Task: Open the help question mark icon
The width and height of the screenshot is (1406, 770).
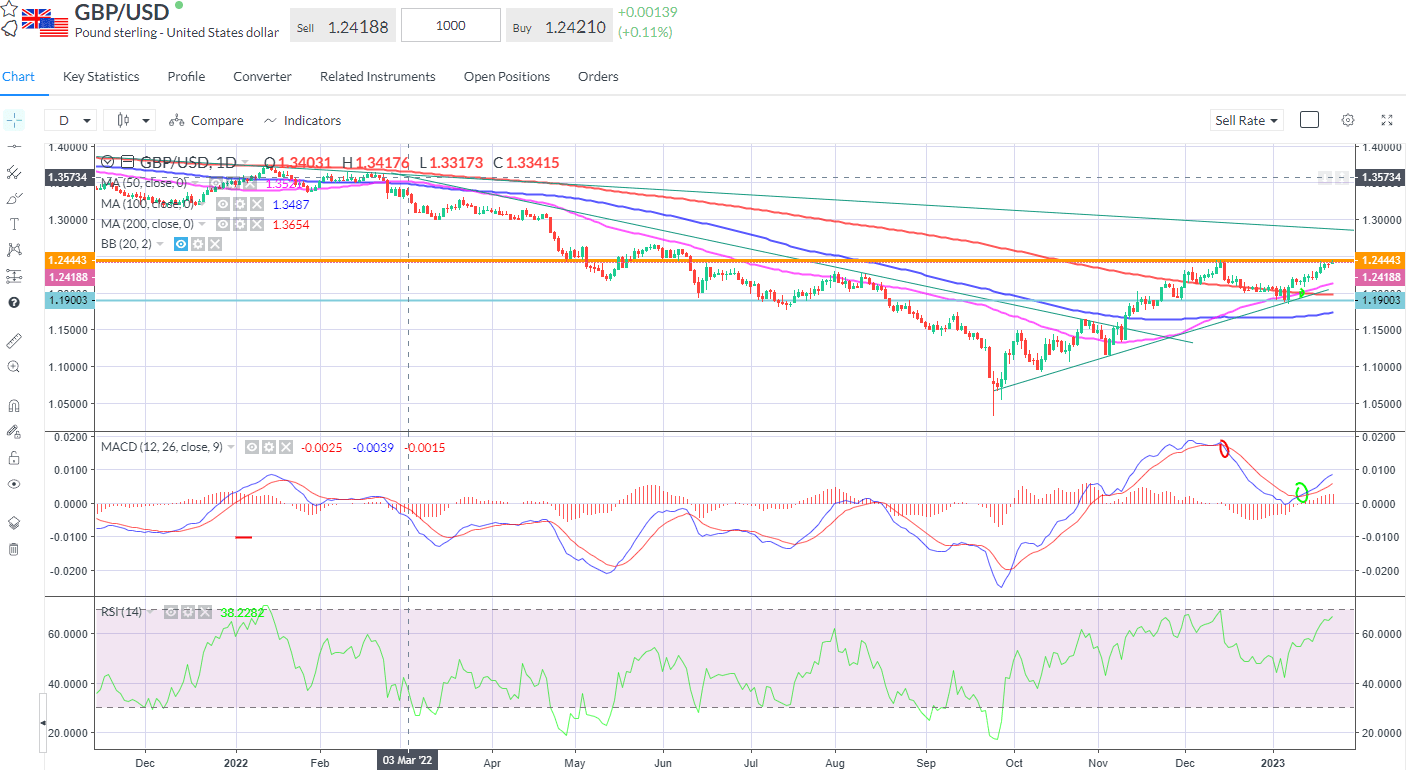Action: (14, 302)
